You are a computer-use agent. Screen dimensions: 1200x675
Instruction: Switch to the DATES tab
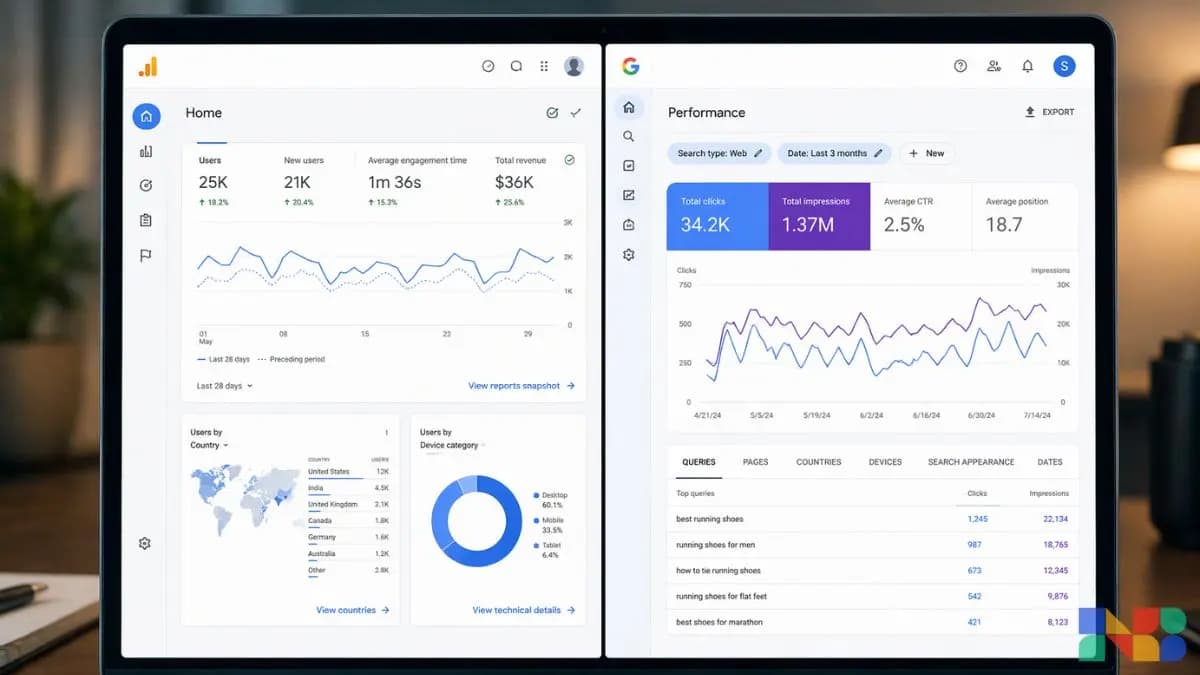point(1050,462)
